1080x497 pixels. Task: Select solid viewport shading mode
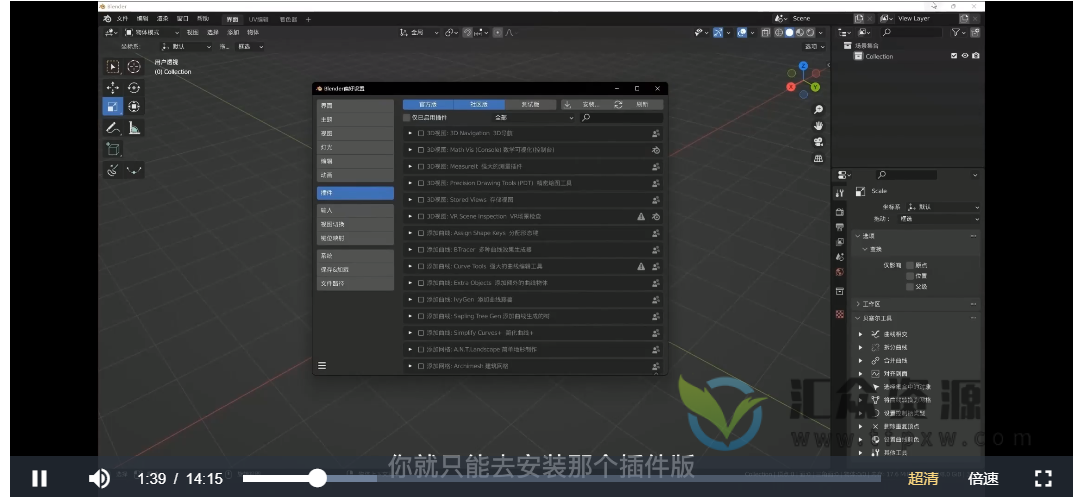click(x=789, y=32)
